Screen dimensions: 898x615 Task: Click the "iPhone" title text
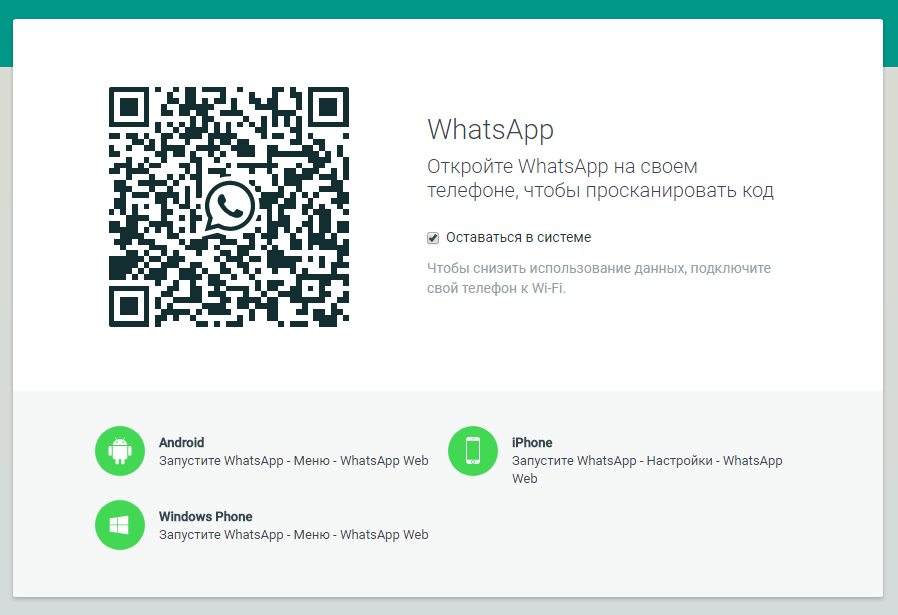532,442
